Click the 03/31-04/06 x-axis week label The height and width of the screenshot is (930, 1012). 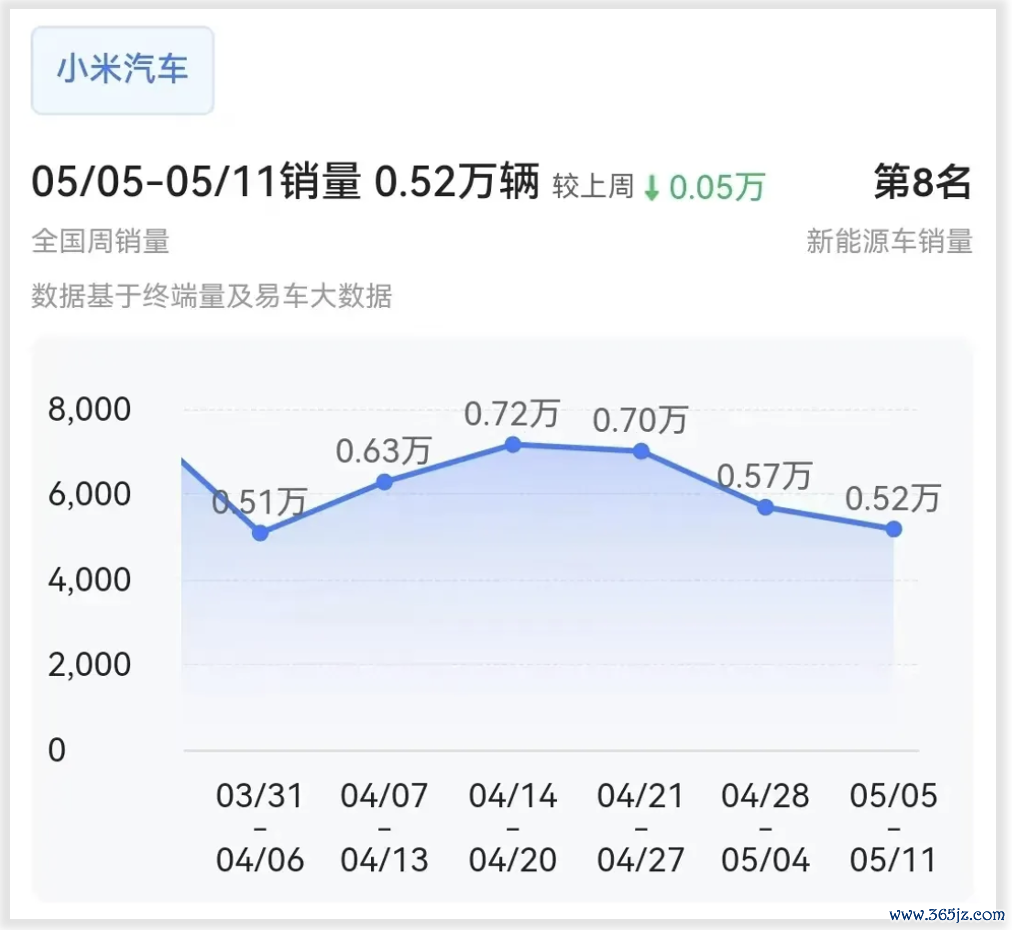260,827
